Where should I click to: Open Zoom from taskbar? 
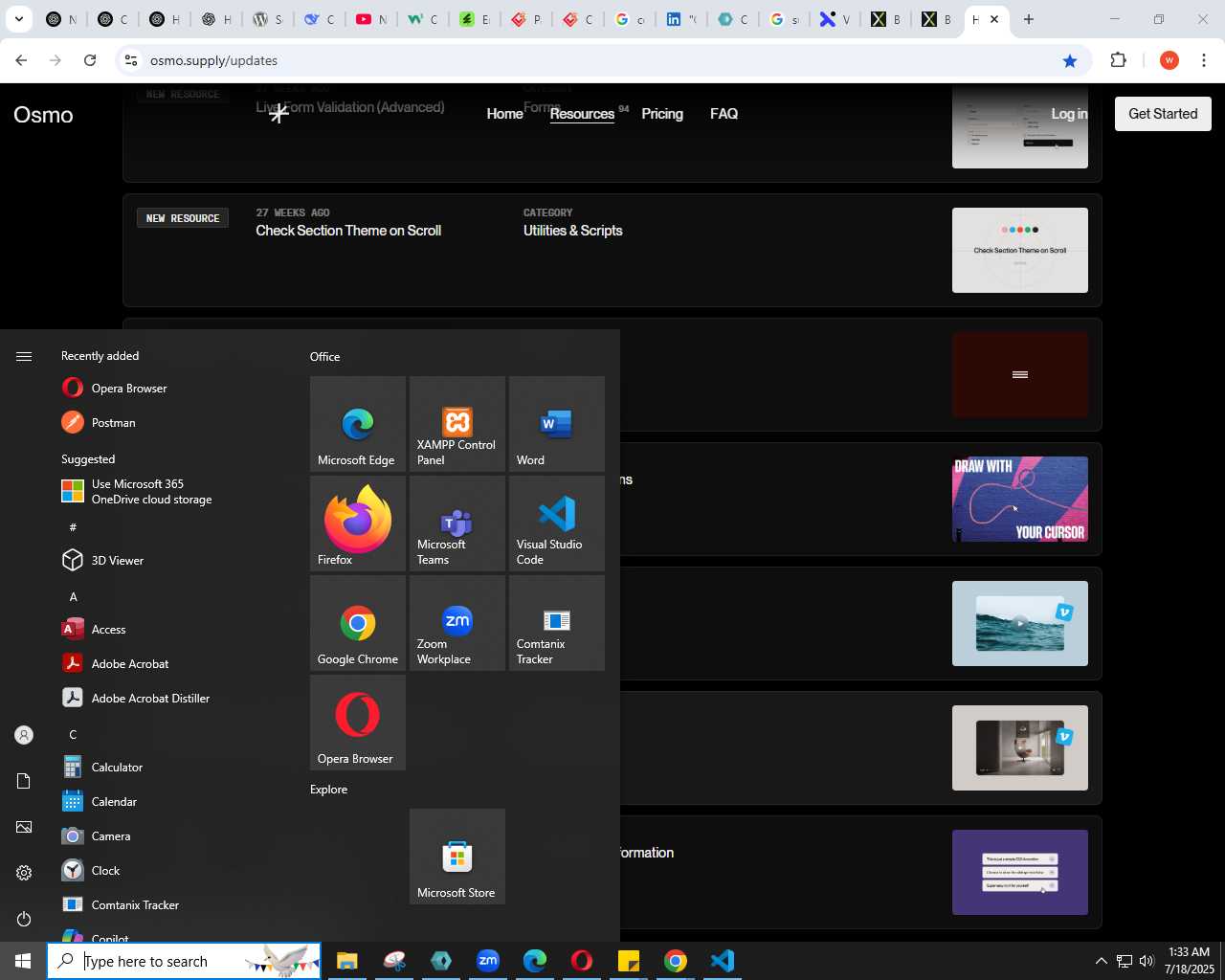488,961
